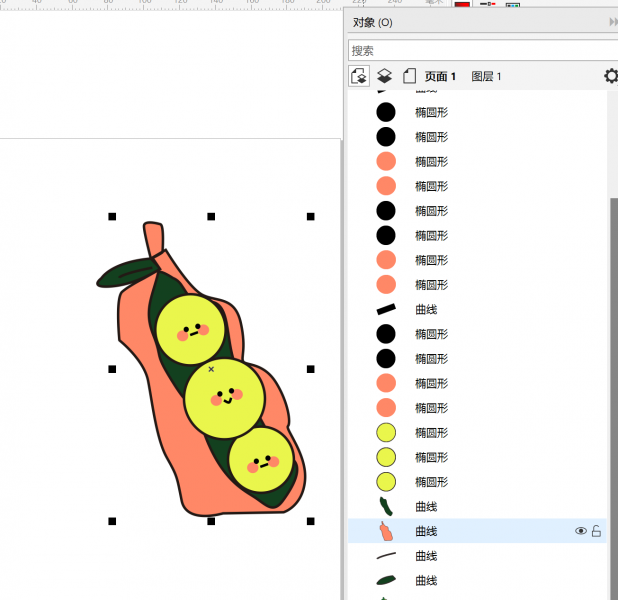Viewport: 618px width, 600px height.
Task: Select the page-layers-objects view icon
Action: [x=359, y=76]
